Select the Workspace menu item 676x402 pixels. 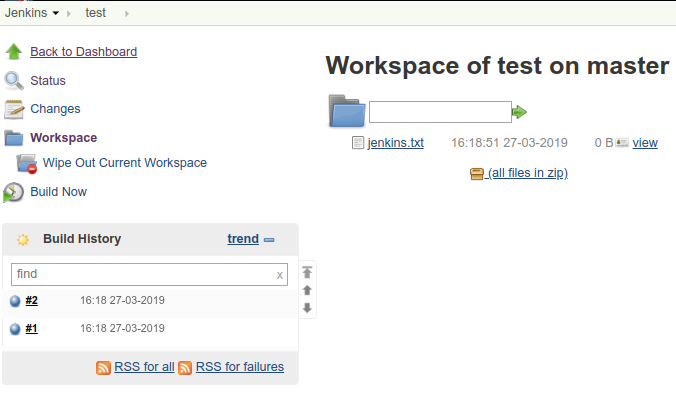click(63, 138)
